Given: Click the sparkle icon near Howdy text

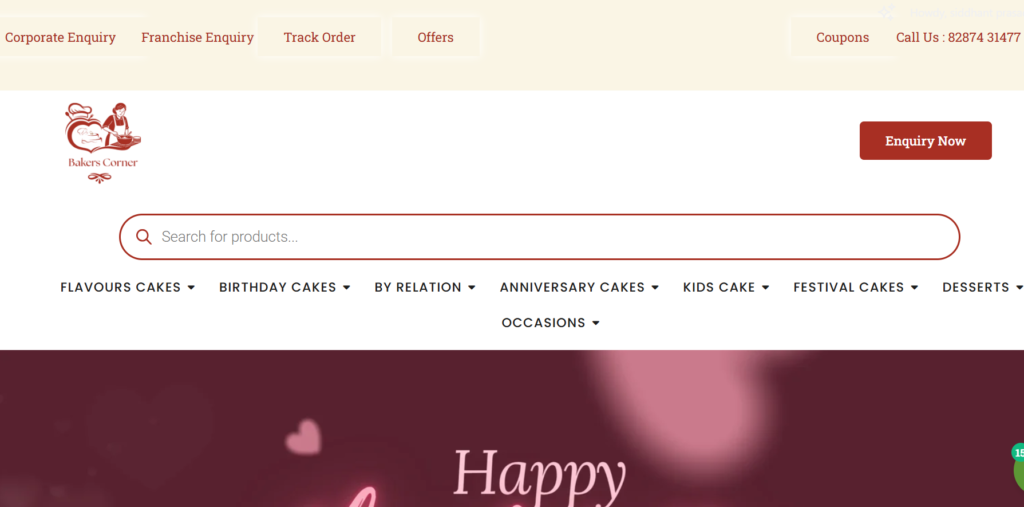Looking at the screenshot, I should pos(888,12).
